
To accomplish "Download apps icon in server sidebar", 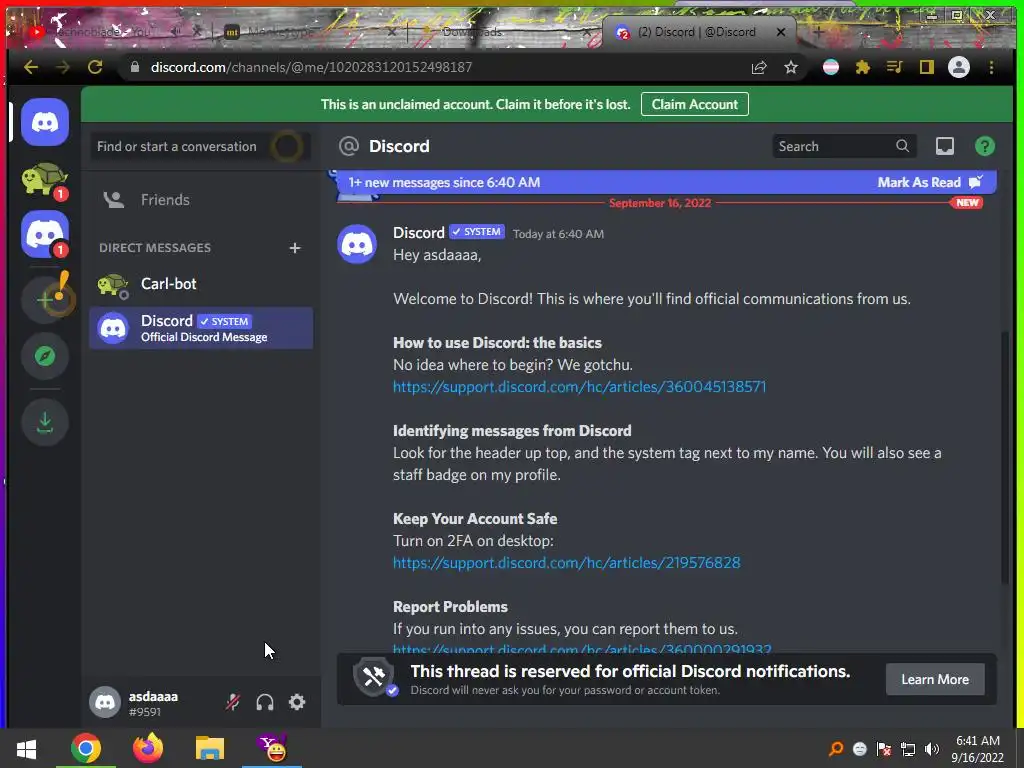I will click(x=44, y=422).
